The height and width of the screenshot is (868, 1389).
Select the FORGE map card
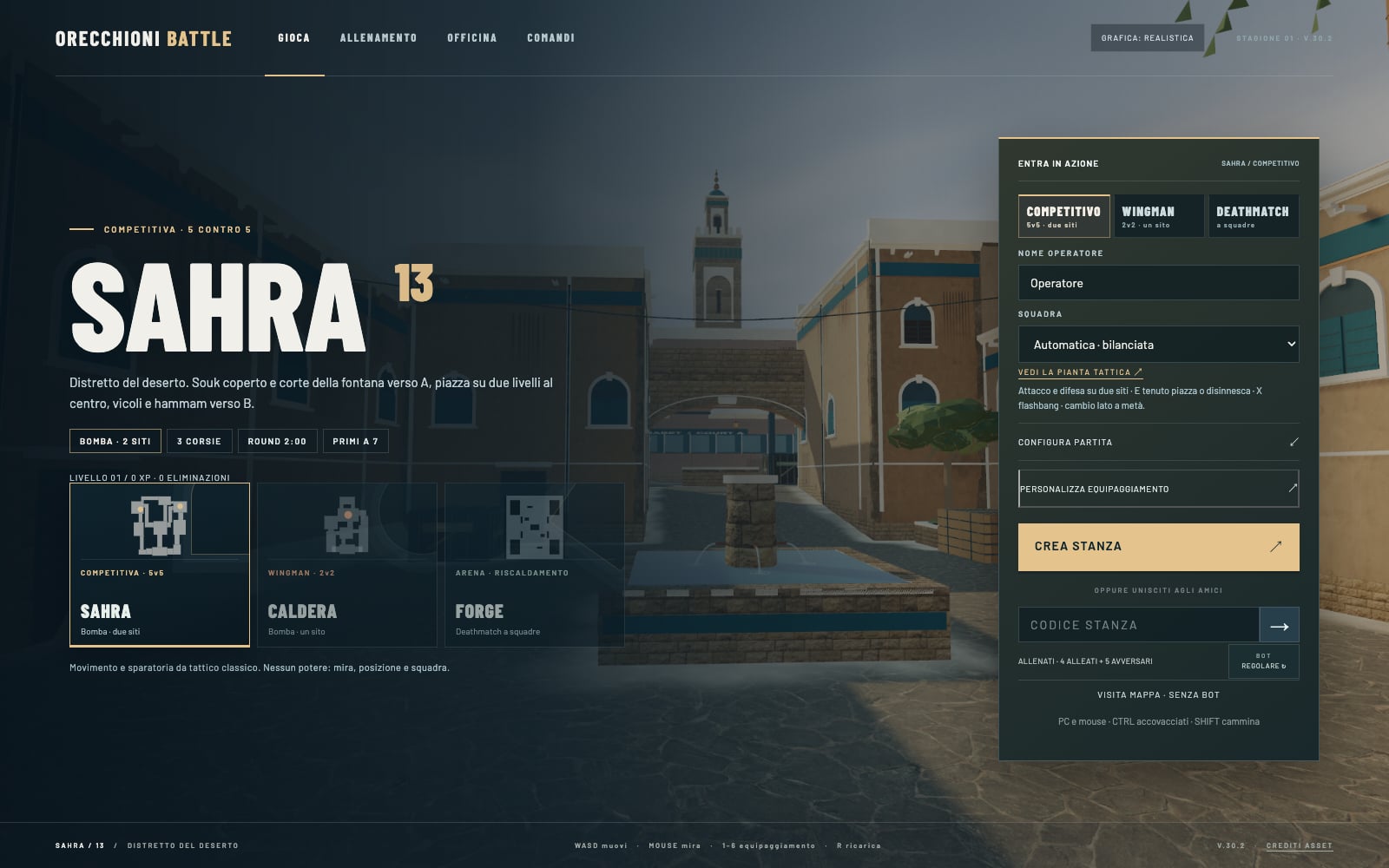[535, 565]
